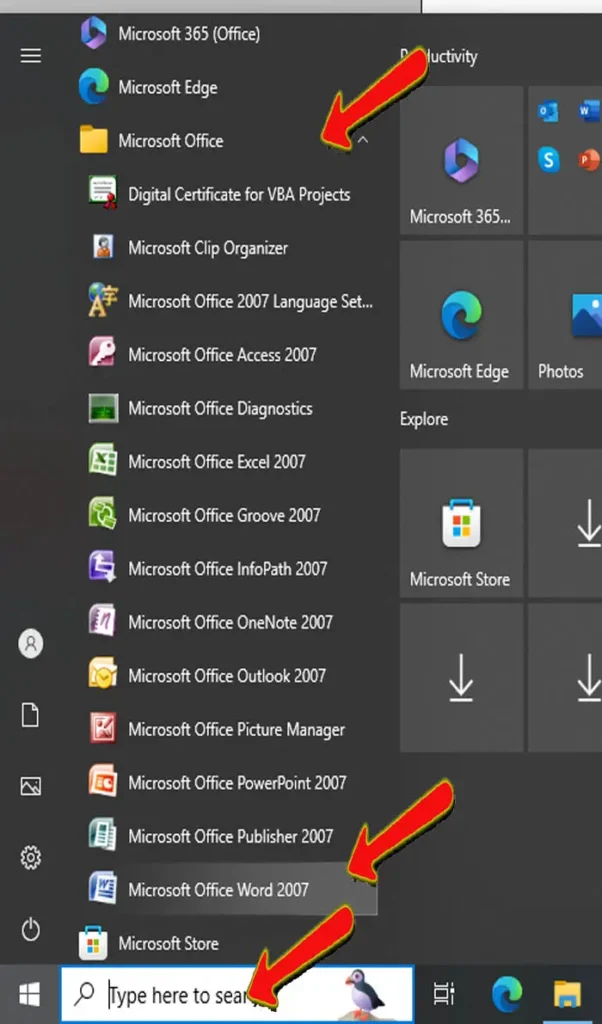This screenshot has height=1024, width=602.
Task: Open Settings gear in Start sidebar
Action: click(31, 857)
